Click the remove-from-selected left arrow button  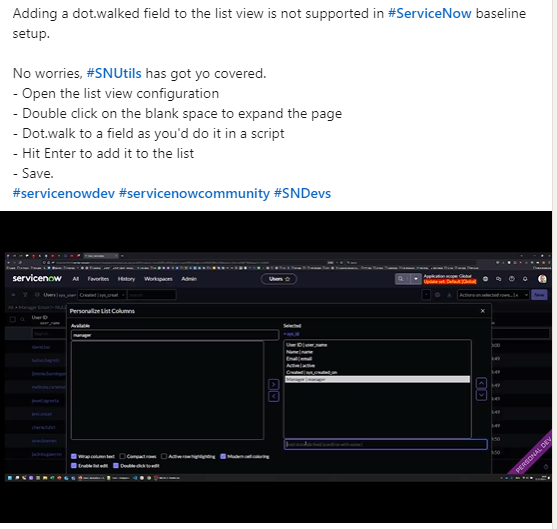click(274, 396)
